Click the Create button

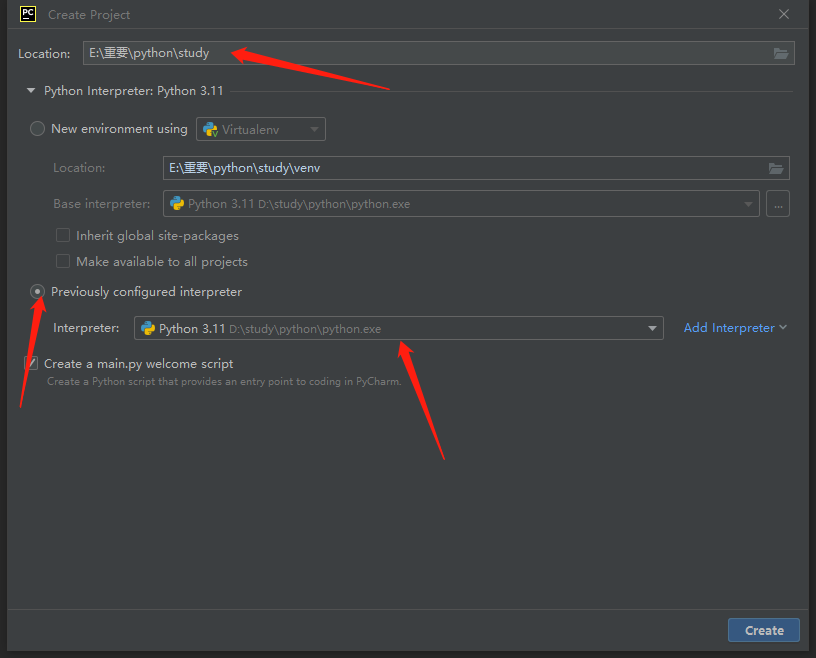pyautogui.click(x=763, y=630)
